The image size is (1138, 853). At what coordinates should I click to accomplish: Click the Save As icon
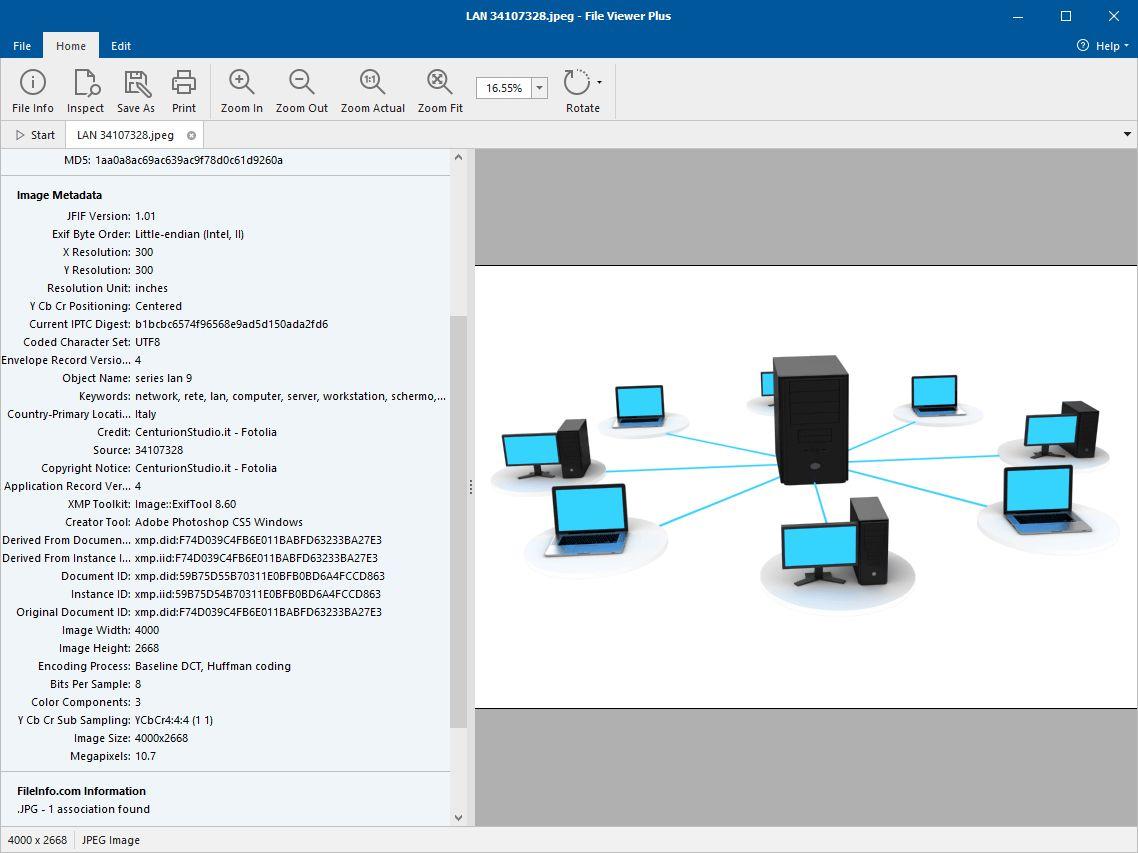136,83
